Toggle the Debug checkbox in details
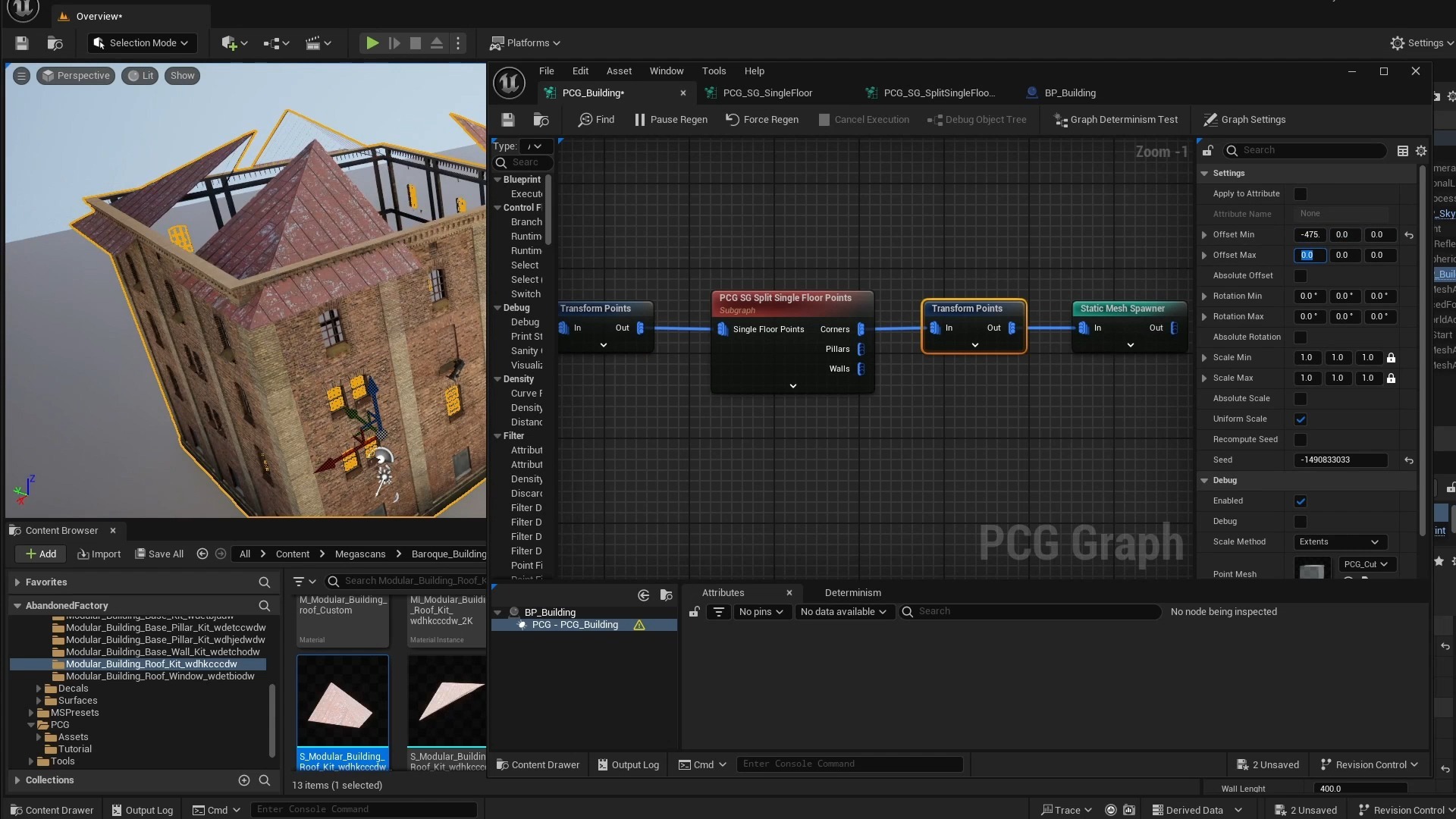This screenshot has width=1456, height=819. click(1301, 522)
